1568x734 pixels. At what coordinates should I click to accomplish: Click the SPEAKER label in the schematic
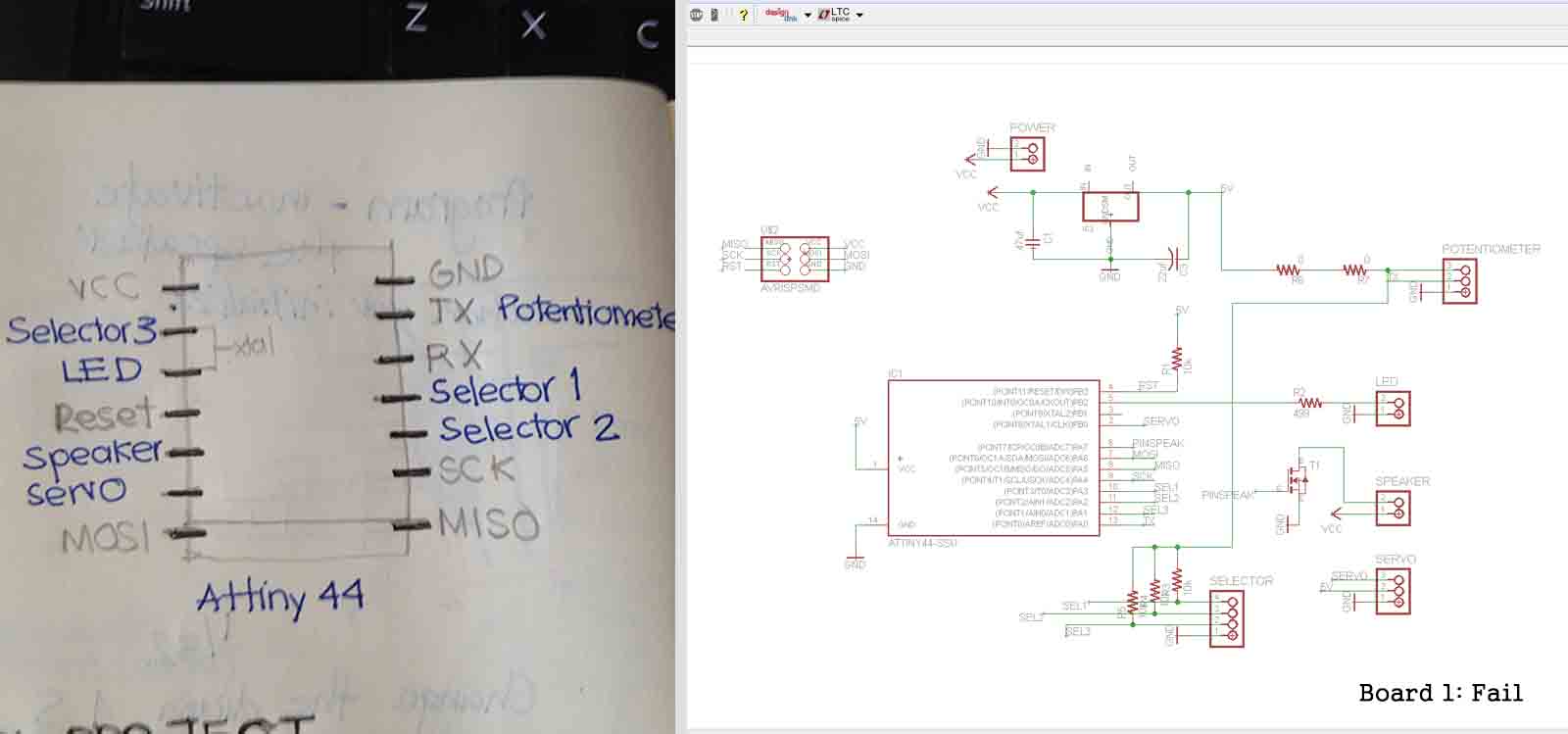1402,481
